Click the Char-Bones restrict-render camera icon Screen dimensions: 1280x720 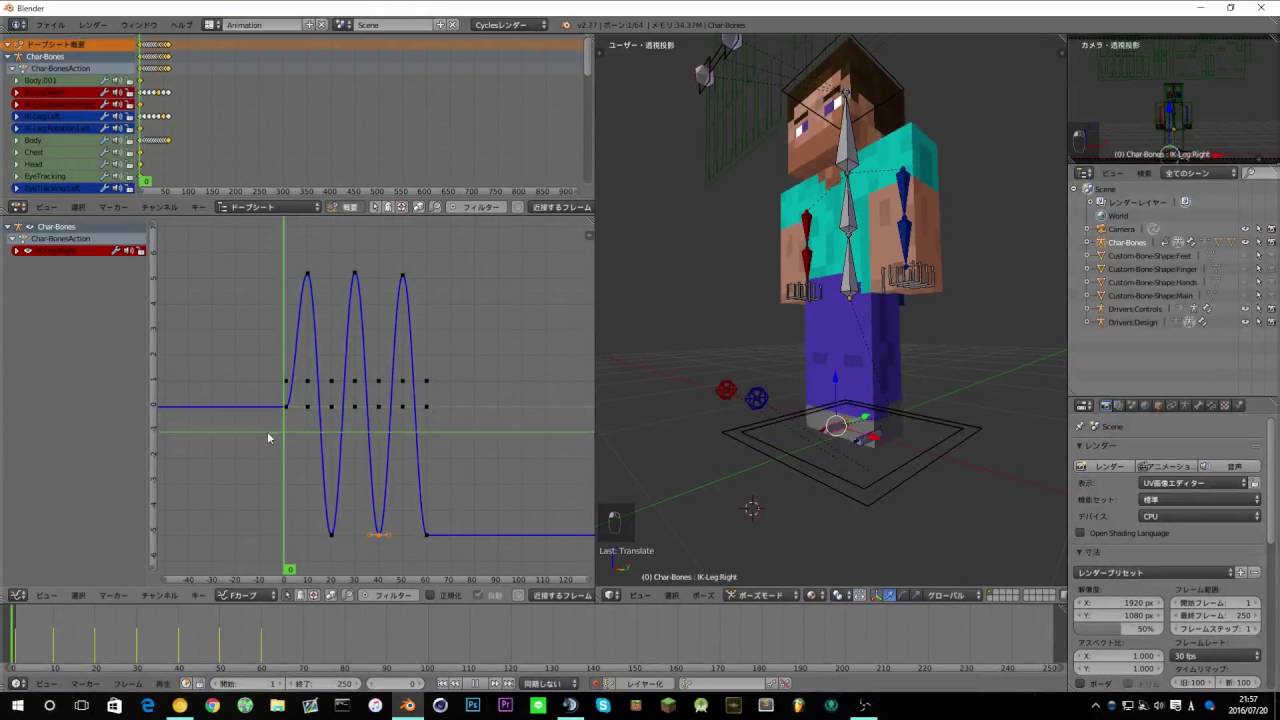(1271, 242)
